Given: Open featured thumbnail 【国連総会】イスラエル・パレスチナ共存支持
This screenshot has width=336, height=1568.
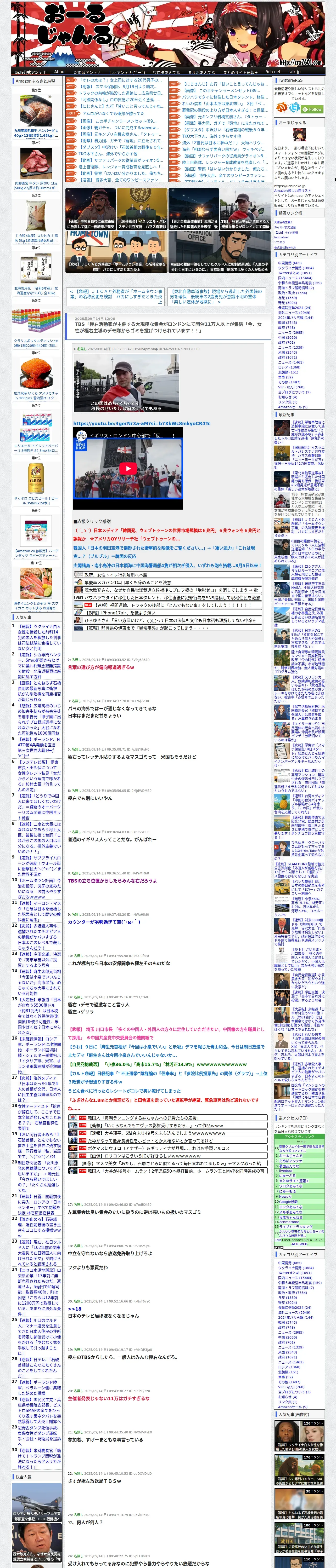Looking at the screenshot, I should (142, 209).
